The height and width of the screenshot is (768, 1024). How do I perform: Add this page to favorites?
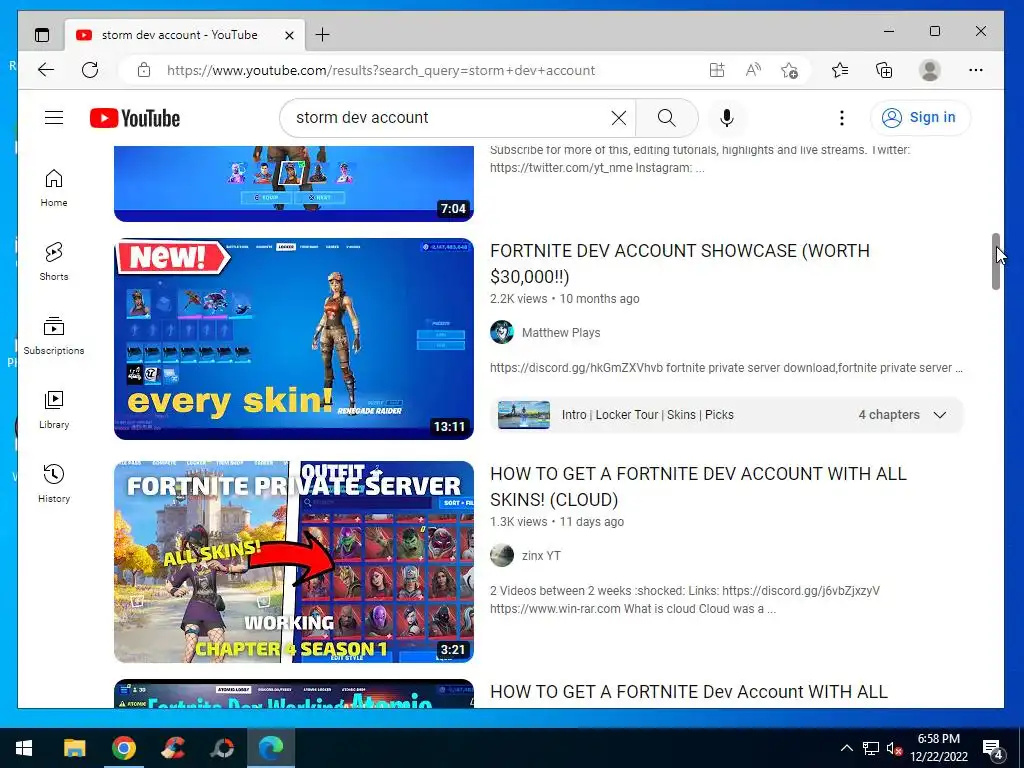[x=790, y=70]
